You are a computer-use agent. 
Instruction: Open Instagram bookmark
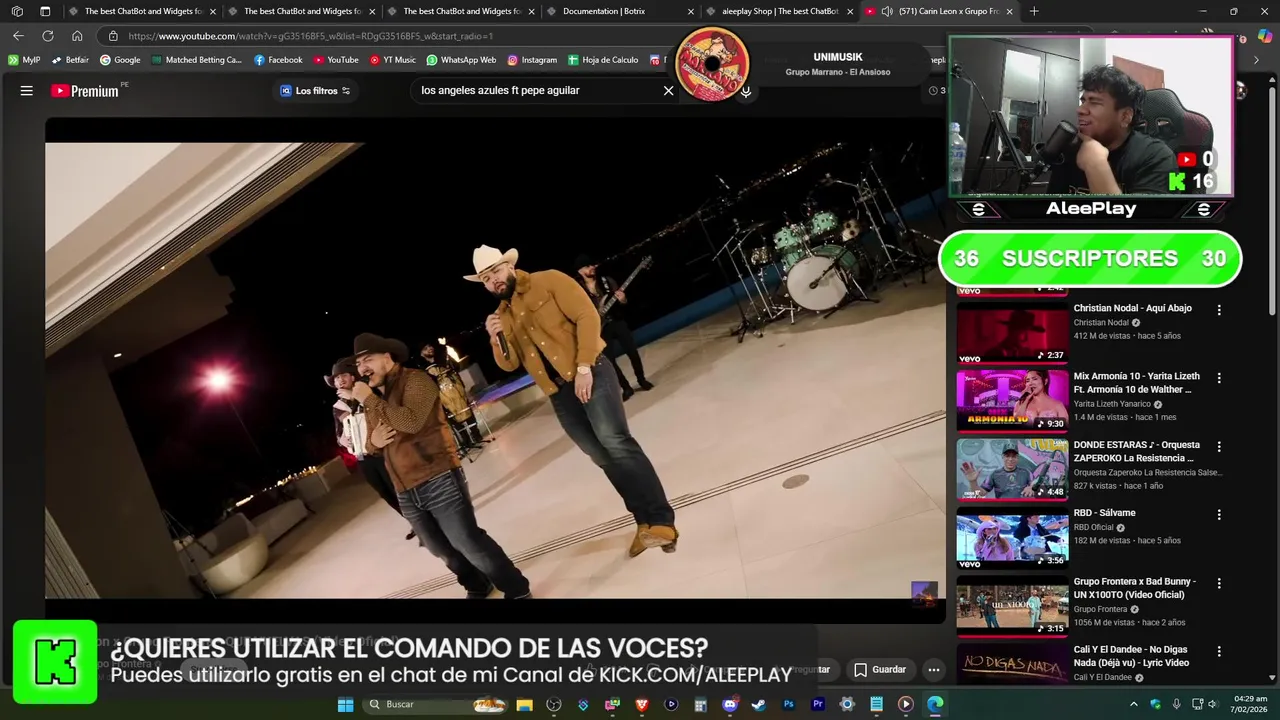tap(532, 60)
